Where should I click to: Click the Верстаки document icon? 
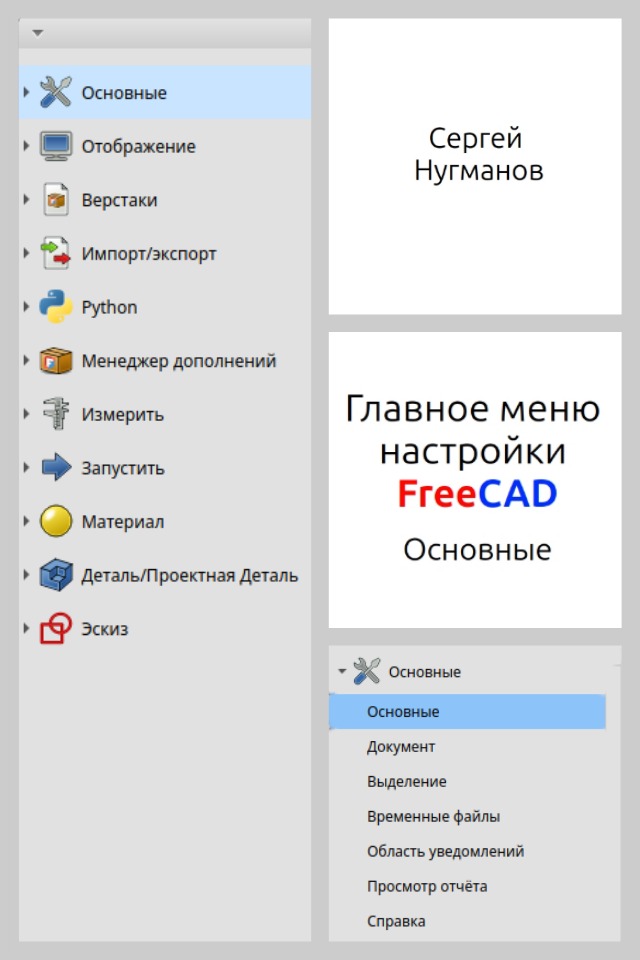pos(56,200)
